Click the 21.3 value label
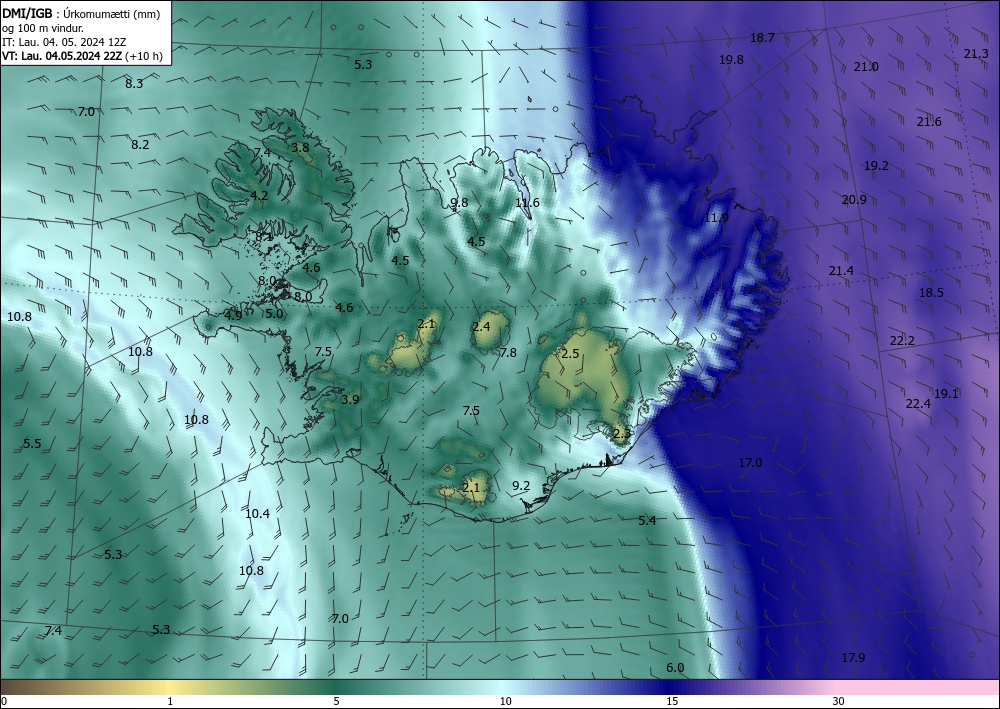This screenshot has height=709, width=1000. tap(976, 54)
